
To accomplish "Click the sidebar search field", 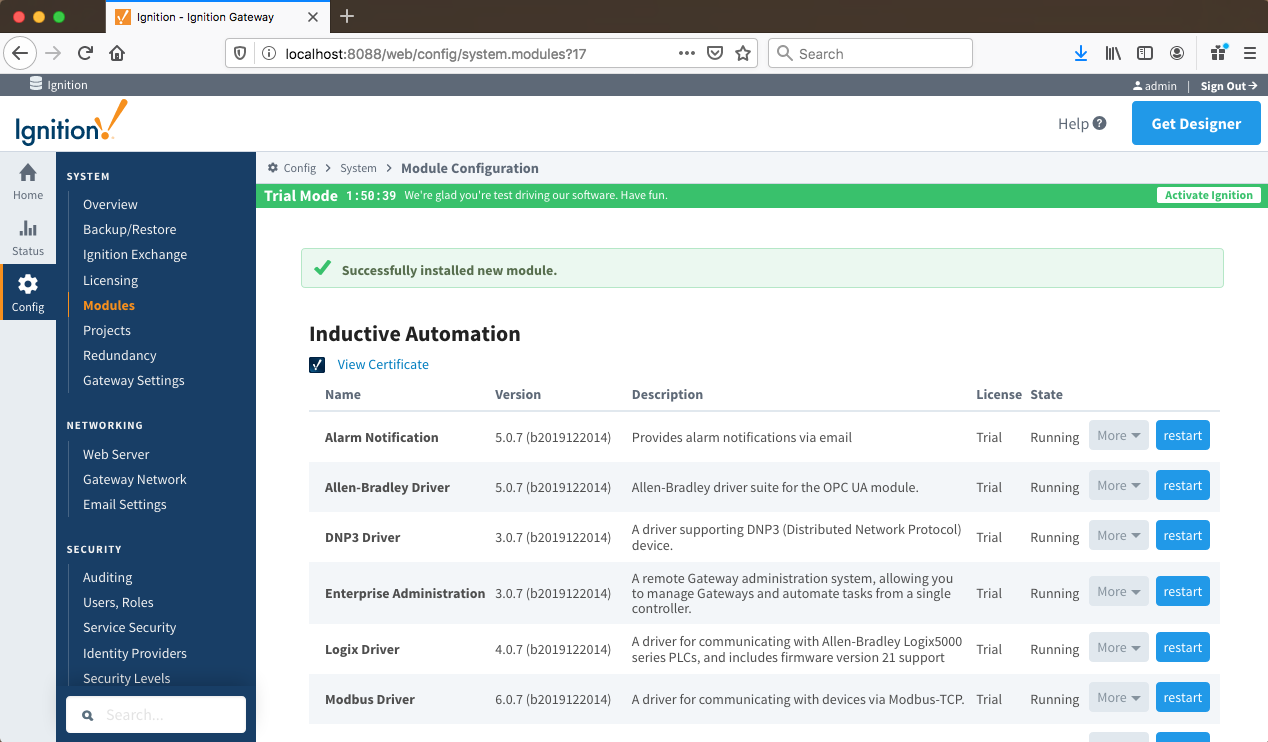I will coord(156,715).
